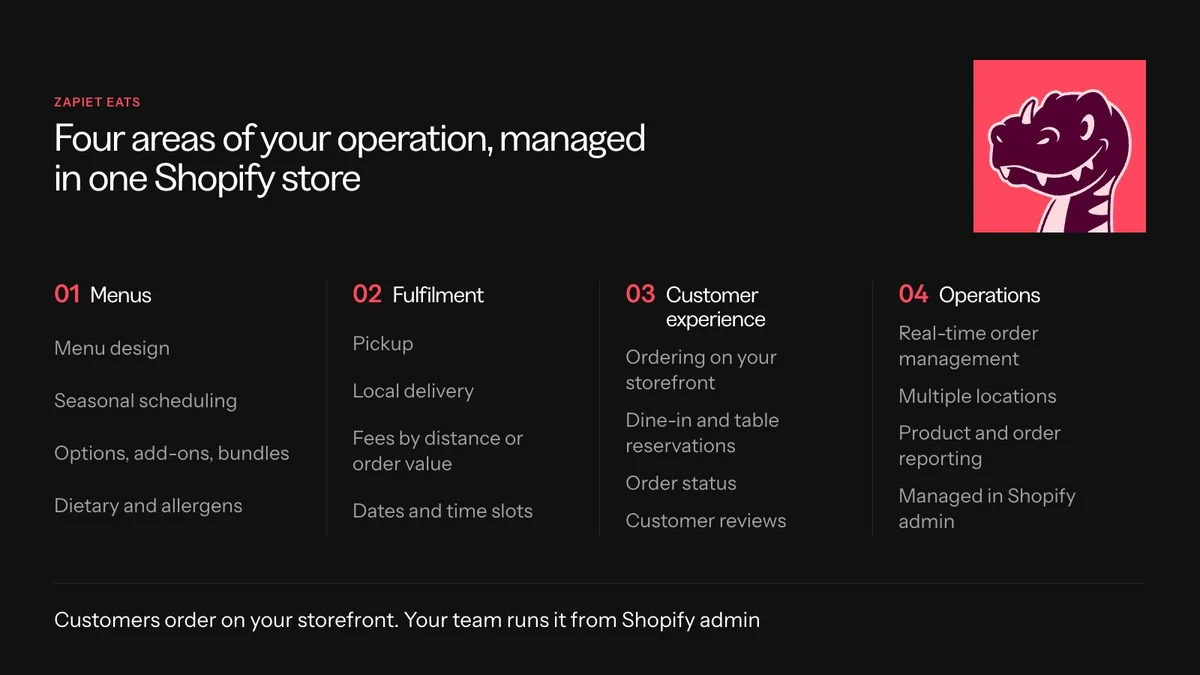Screen dimensions: 1200x675
Task: Click 'Menu design' item
Action: 112,348
